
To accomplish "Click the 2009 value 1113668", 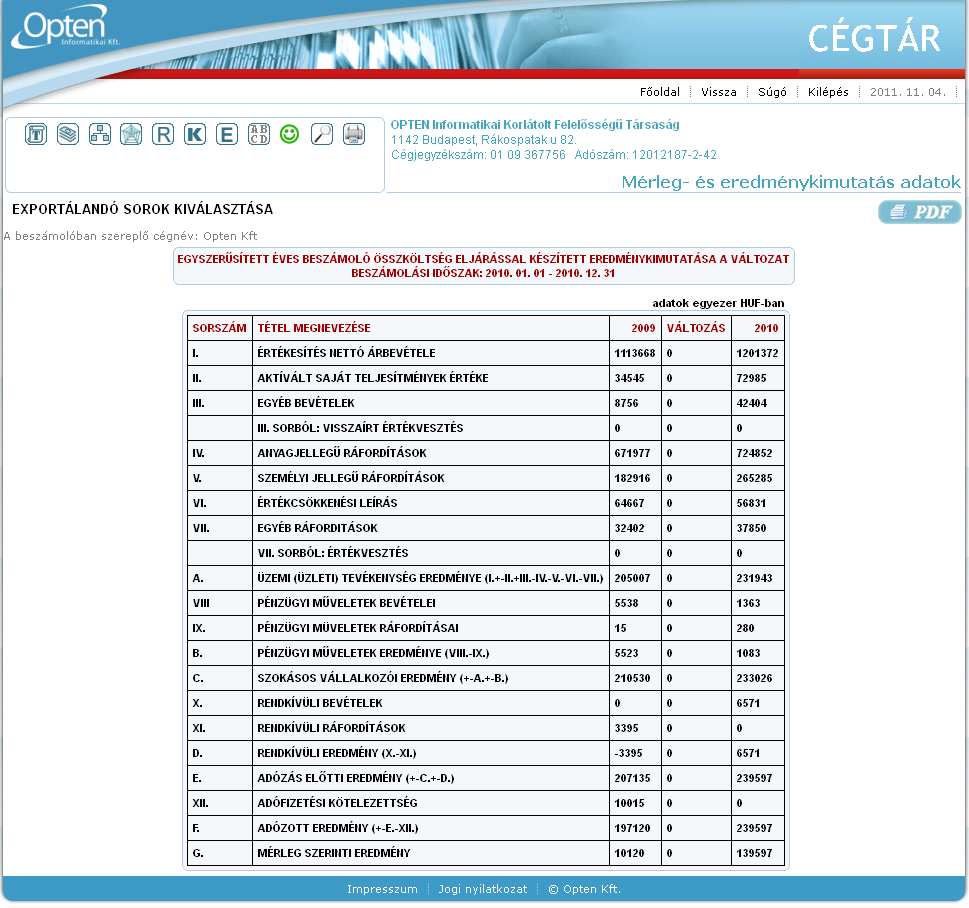I will point(635,353).
